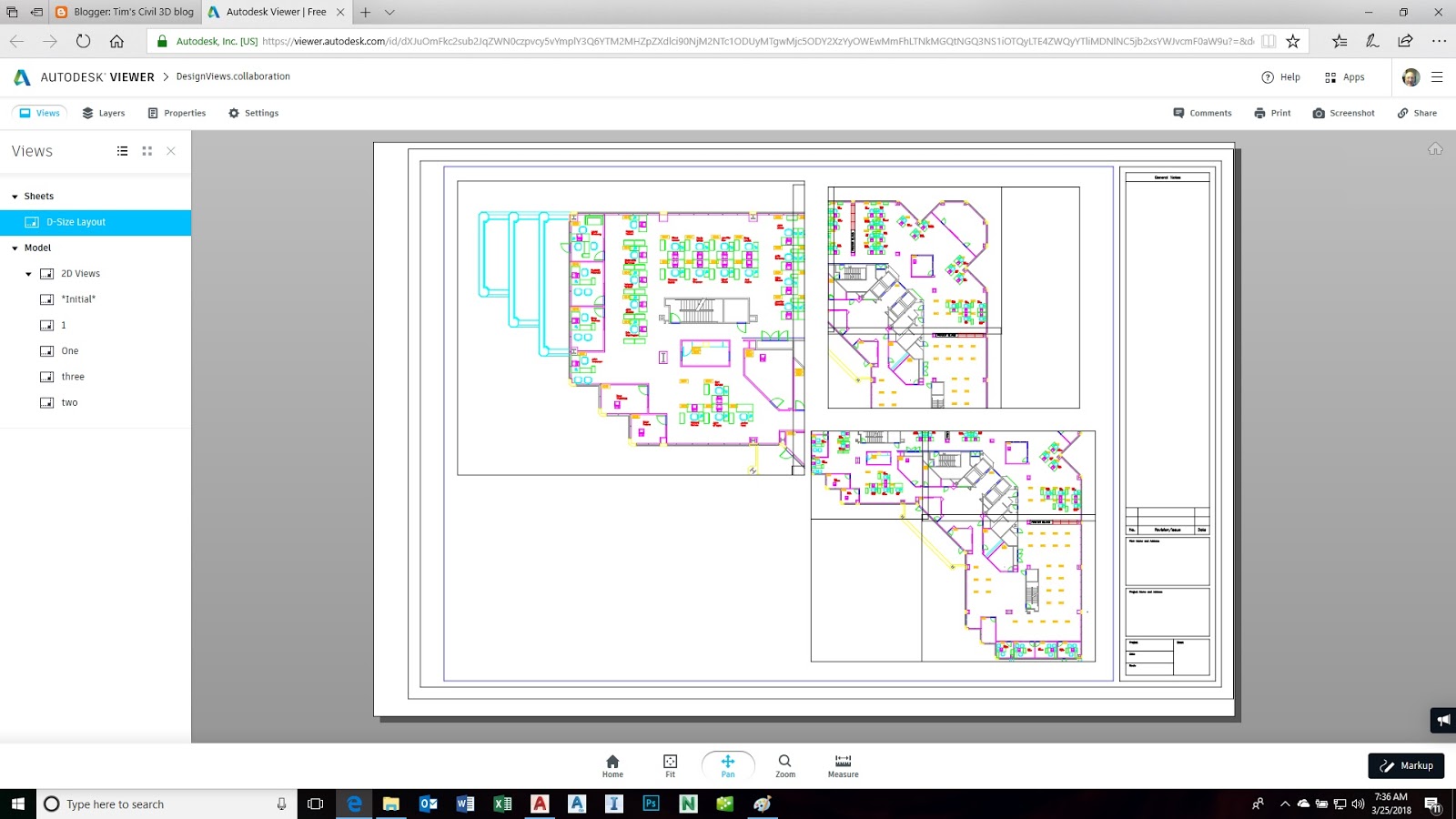The height and width of the screenshot is (819, 1456).
Task: Open viewer Settings
Action: coord(253,112)
